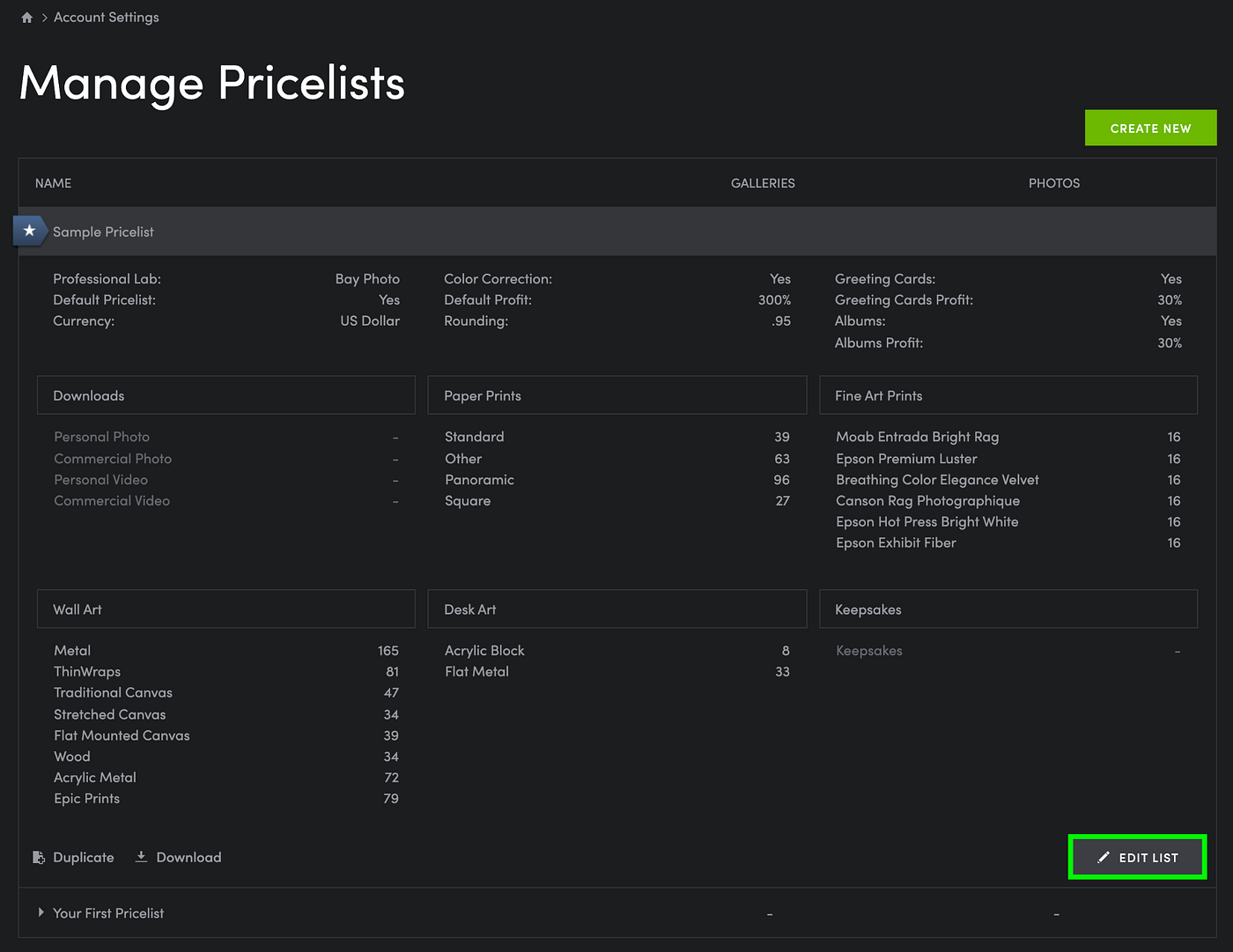Click the Download arrow icon

click(x=141, y=857)
